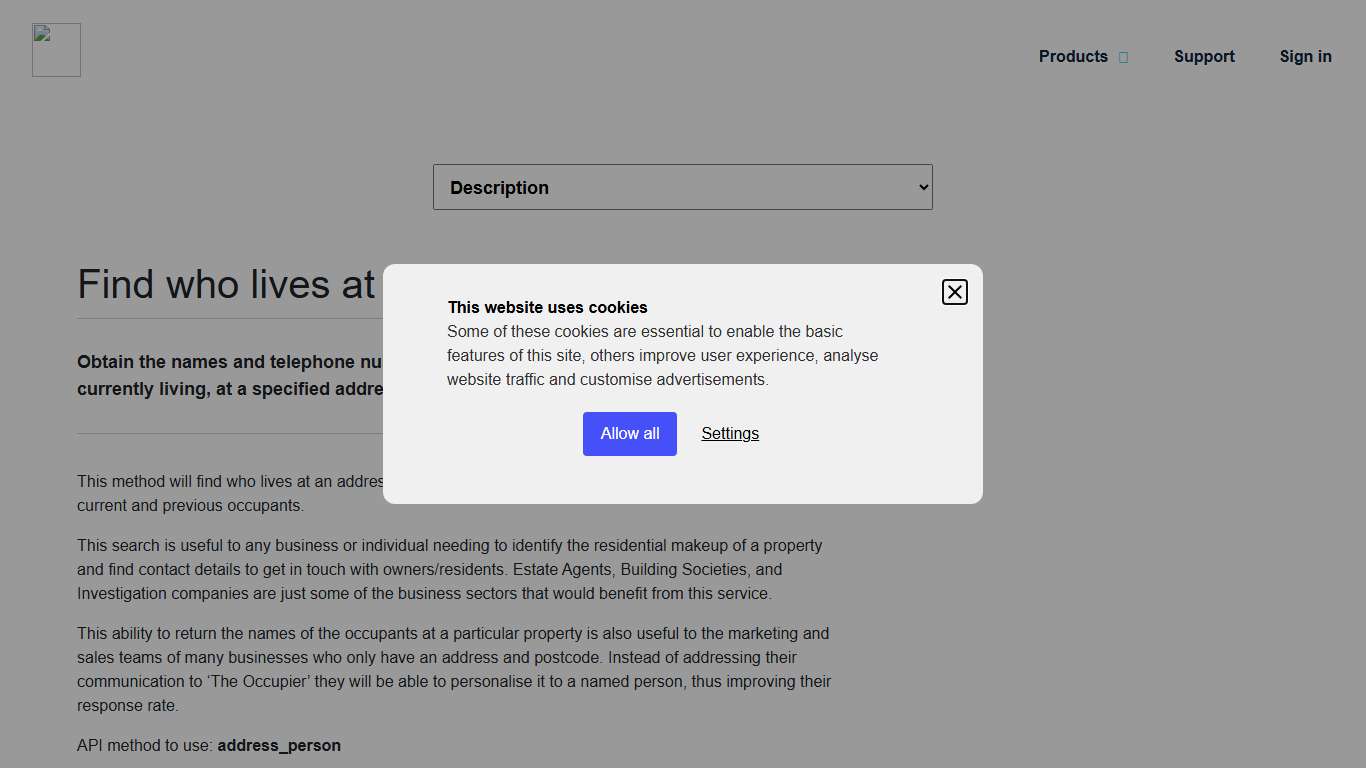Click the website logo in top left
The width and height of the screenshot is (1366, 768).
tap(55, 49)
